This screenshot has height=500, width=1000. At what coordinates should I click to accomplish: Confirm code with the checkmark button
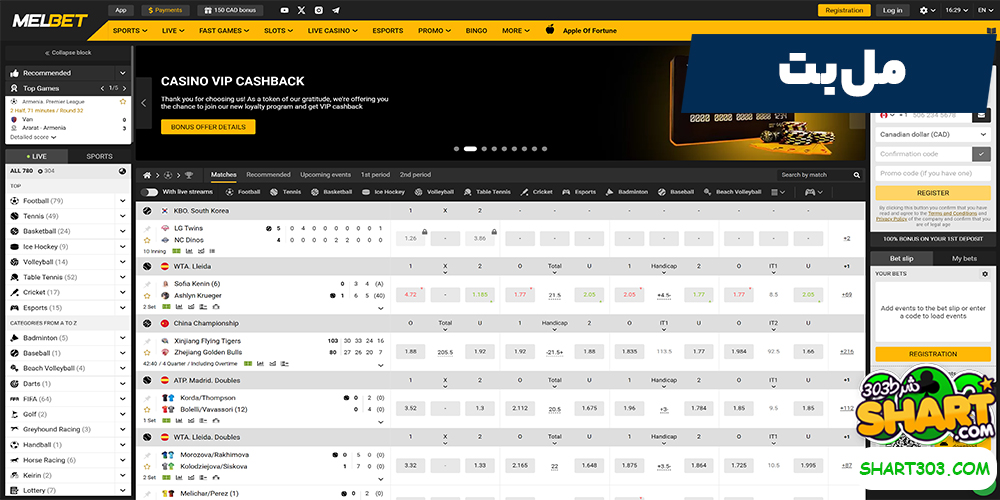tap(981, 154)
